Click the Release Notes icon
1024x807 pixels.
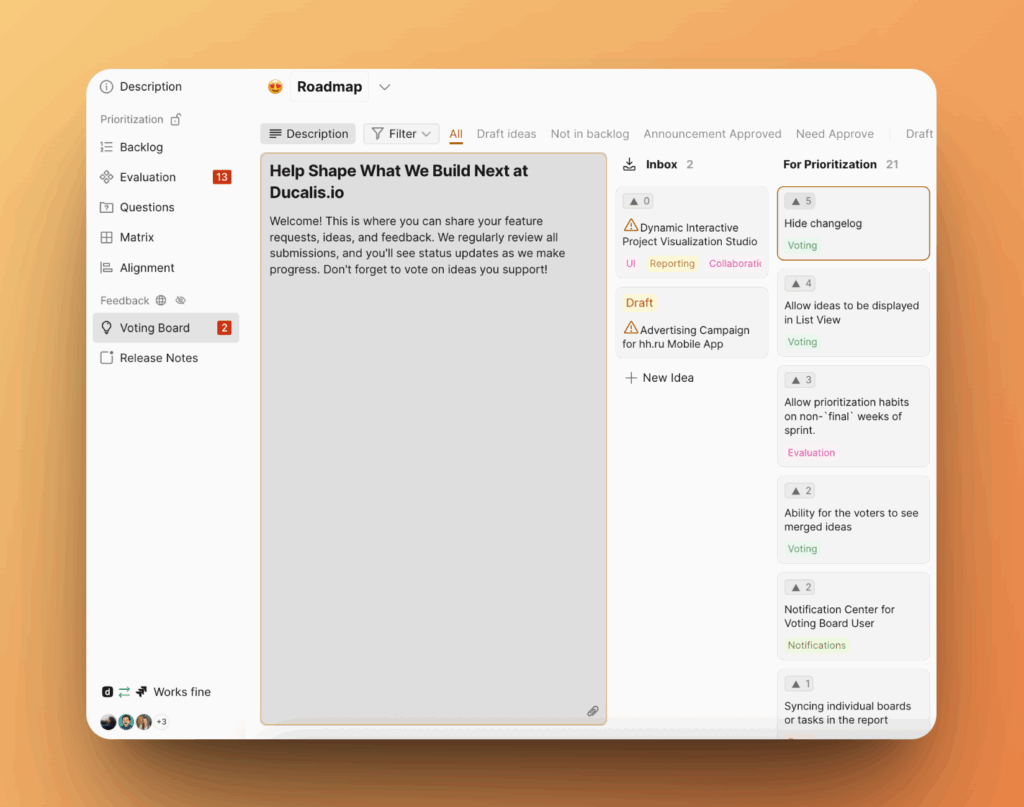pos(107,358)
